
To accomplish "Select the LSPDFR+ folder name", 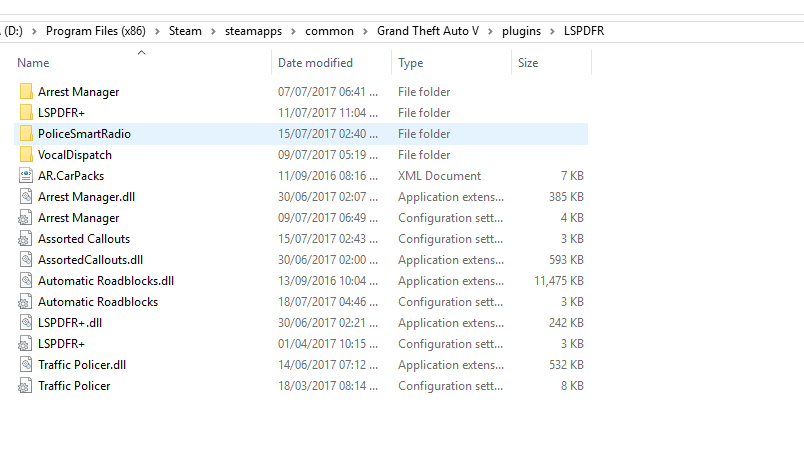I will 62,113.
